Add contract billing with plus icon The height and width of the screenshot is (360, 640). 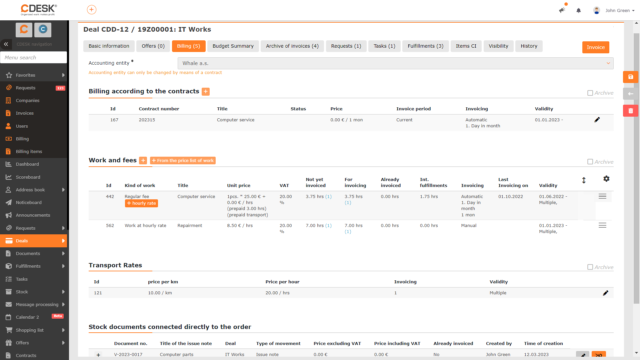[x=206, y=91]
